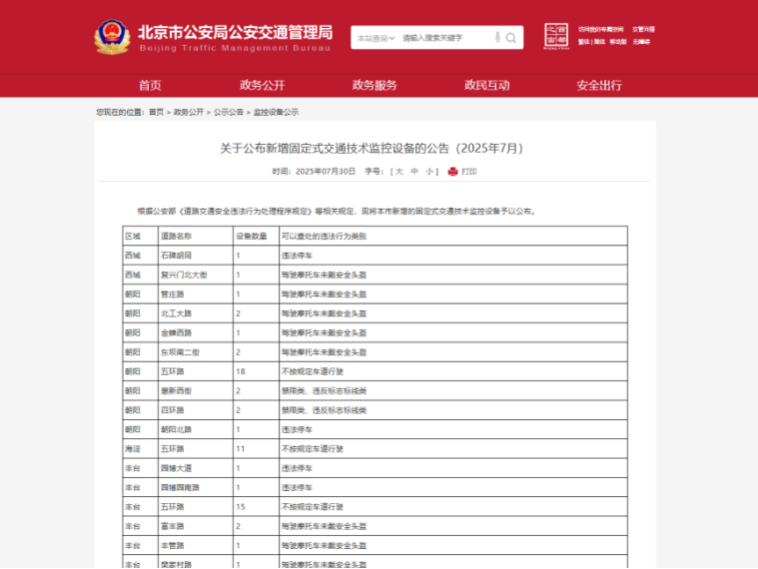
Task: Set font size to 大 (large)
Action: 399,171
